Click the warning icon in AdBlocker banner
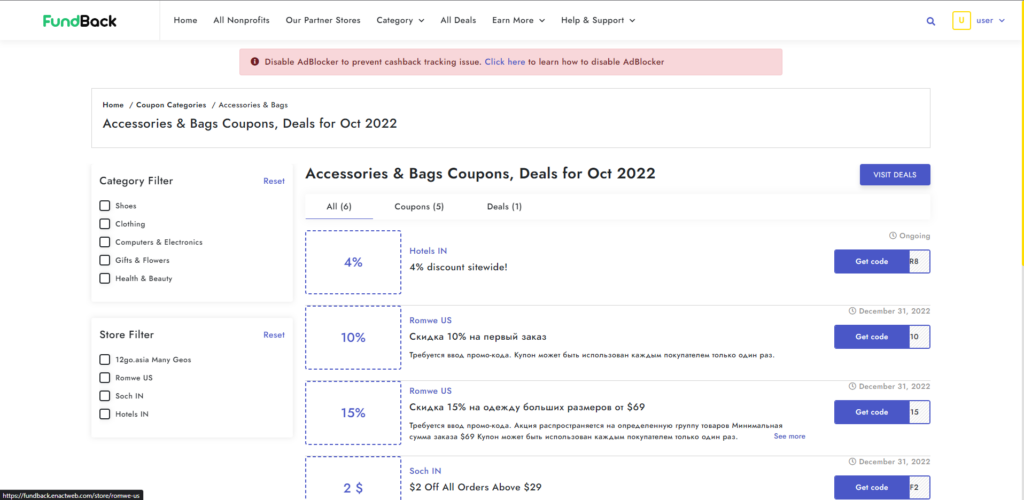 255,62
